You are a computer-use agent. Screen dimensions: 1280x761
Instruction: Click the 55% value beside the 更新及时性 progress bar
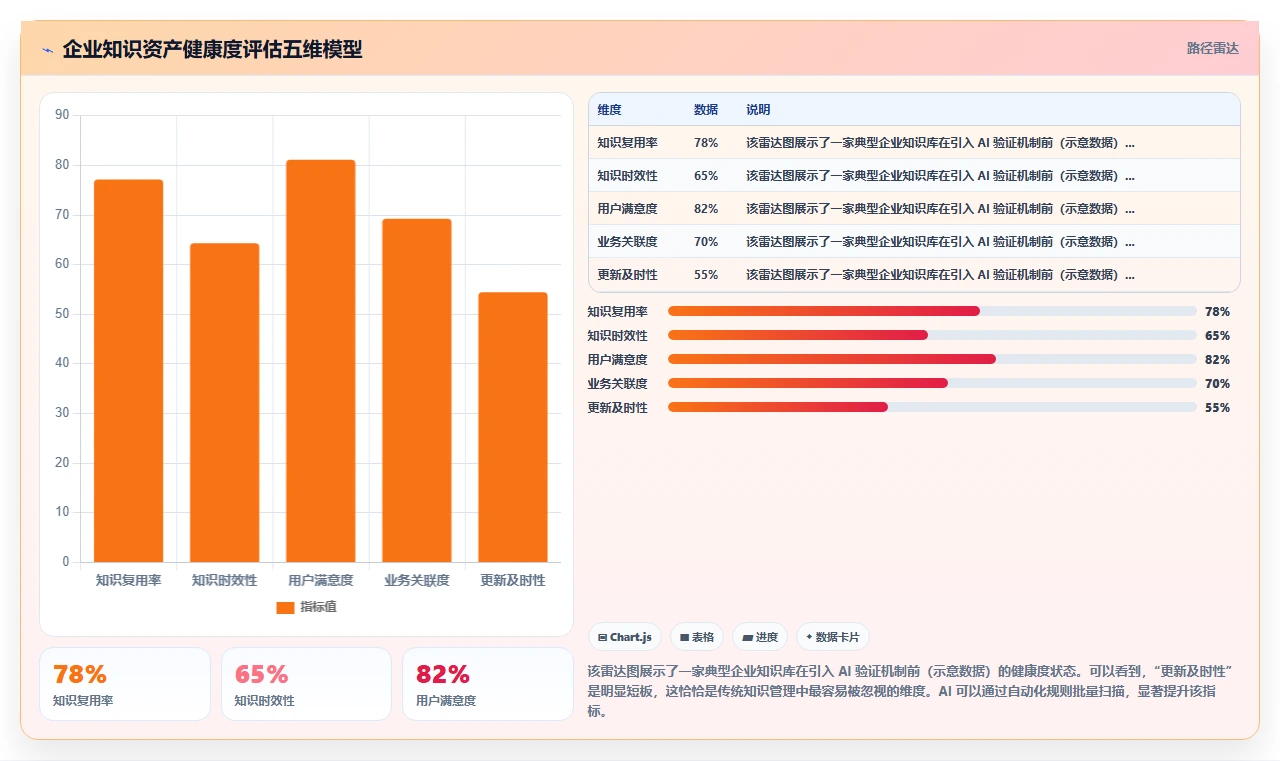pos(1217,408)
